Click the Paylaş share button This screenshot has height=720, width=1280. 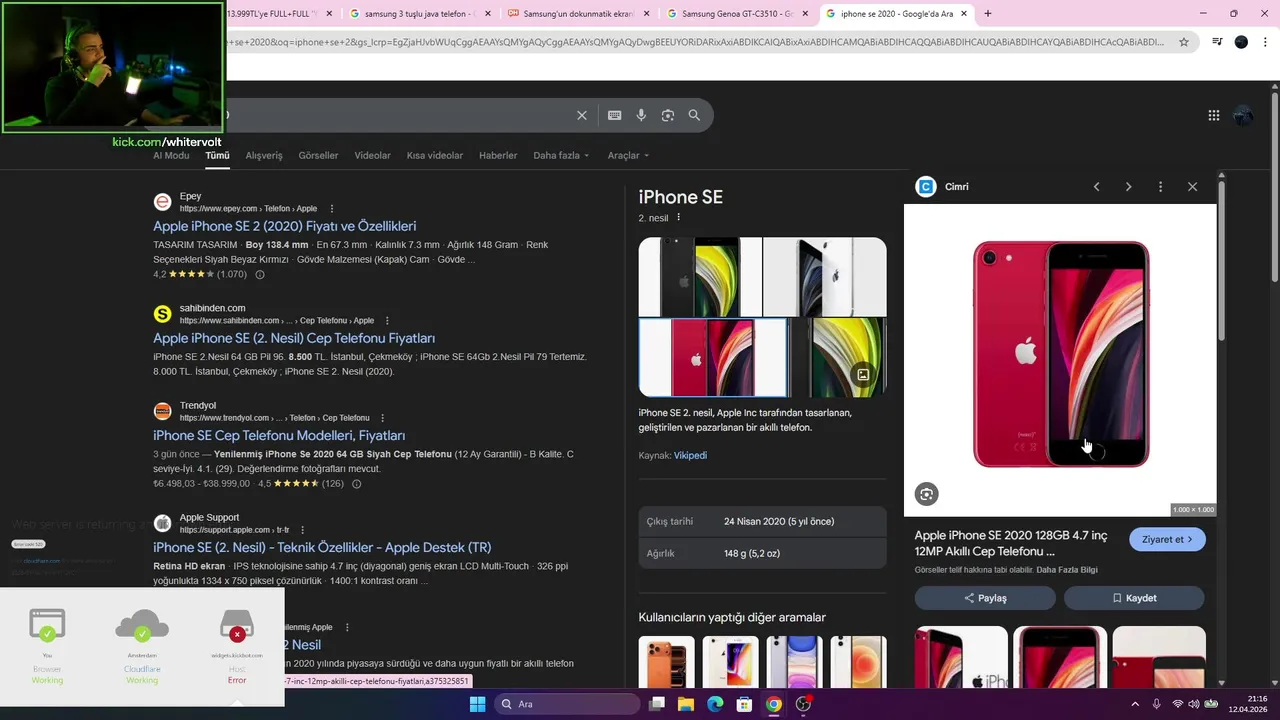pos(985,598)
